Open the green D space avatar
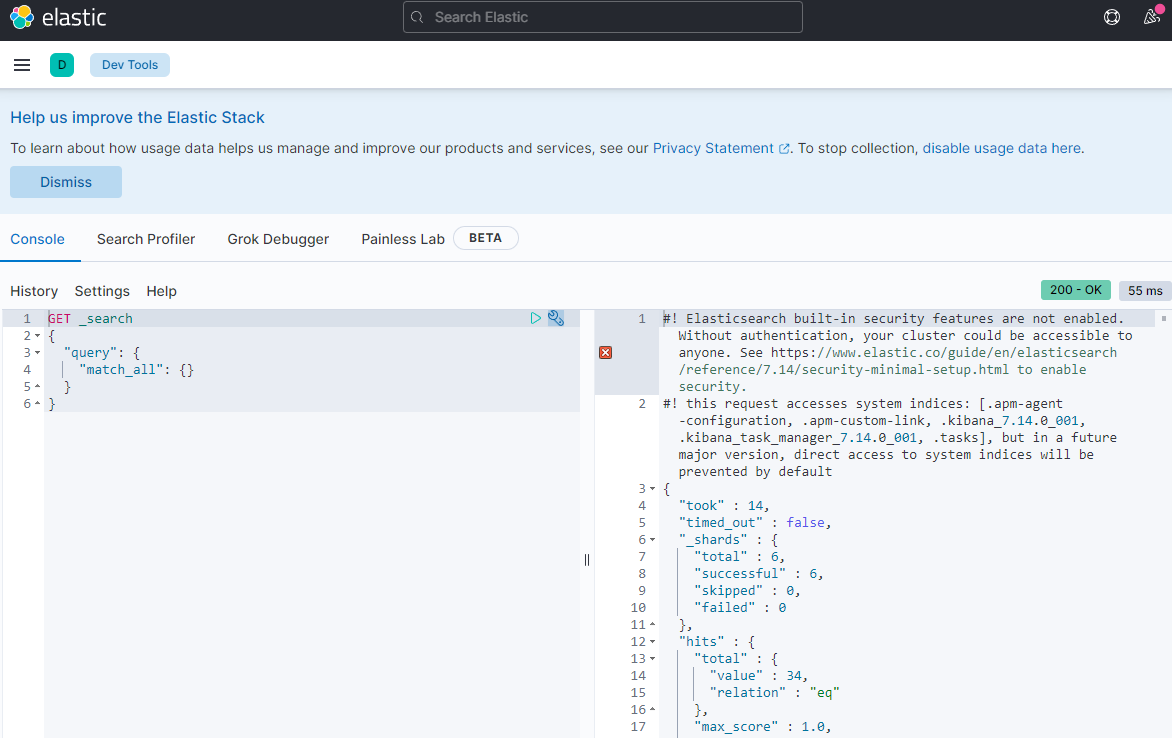Viewport: 1172px width, 738px height. [62, 65]
